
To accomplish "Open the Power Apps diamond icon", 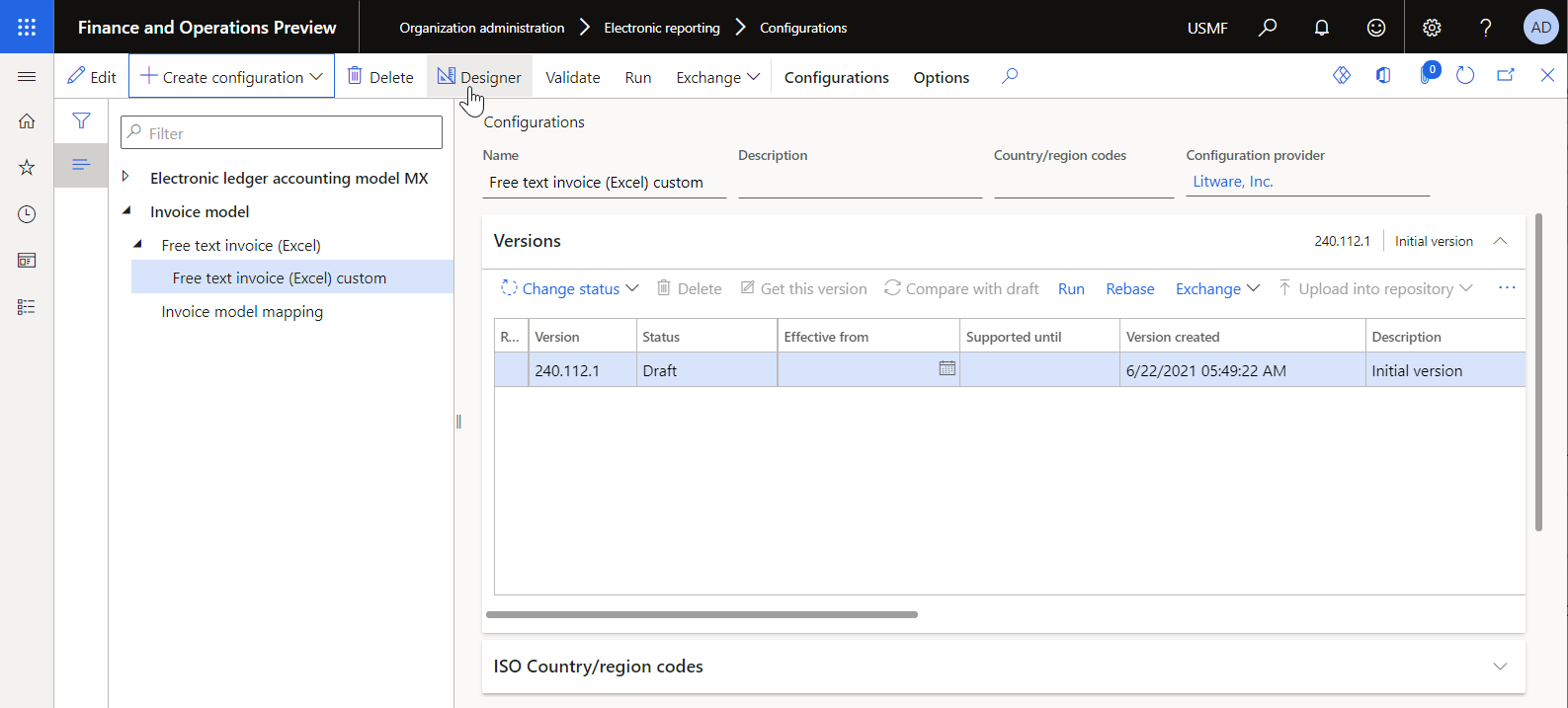I will click(1342, 75).
